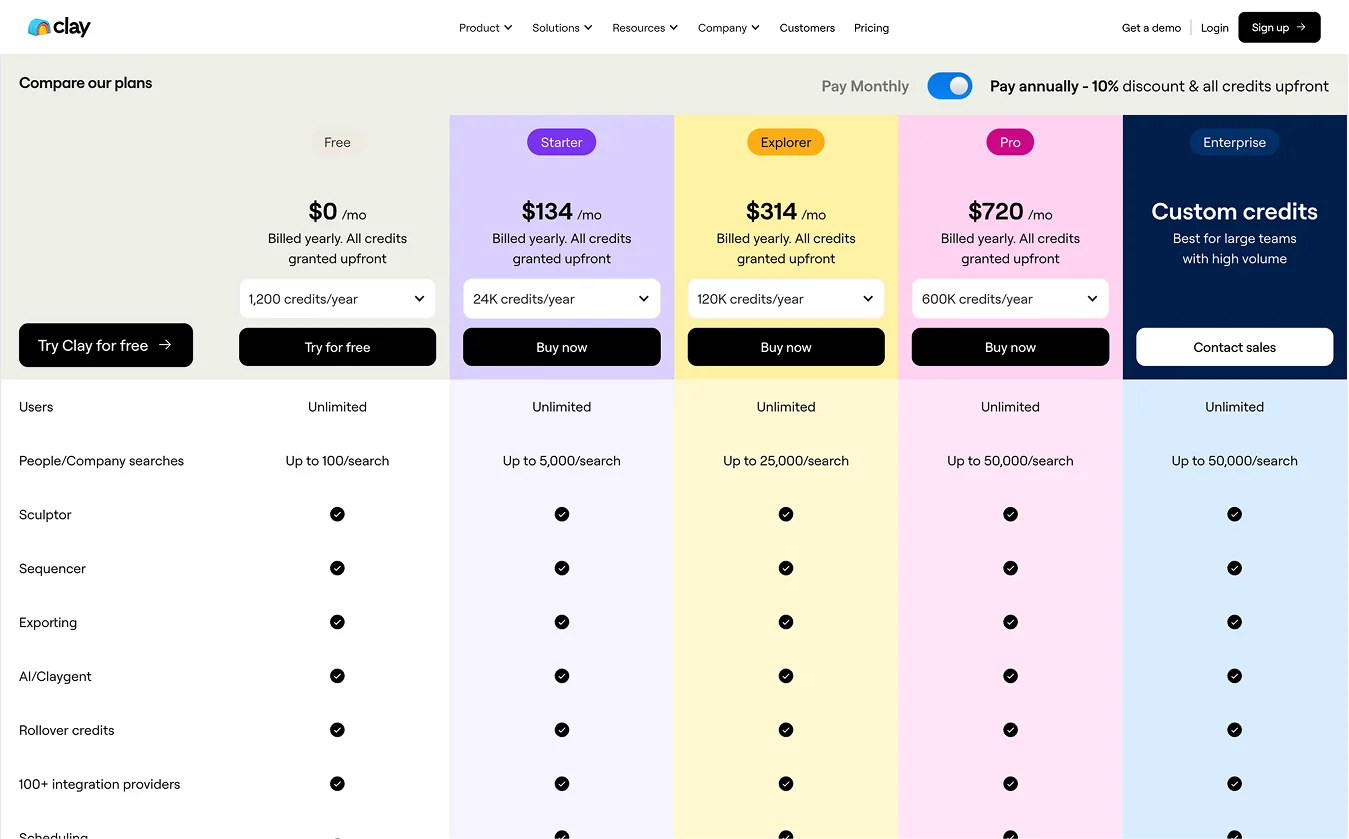
Task: Open the Product menu in the navbar
Action: (x=485, y=28)
